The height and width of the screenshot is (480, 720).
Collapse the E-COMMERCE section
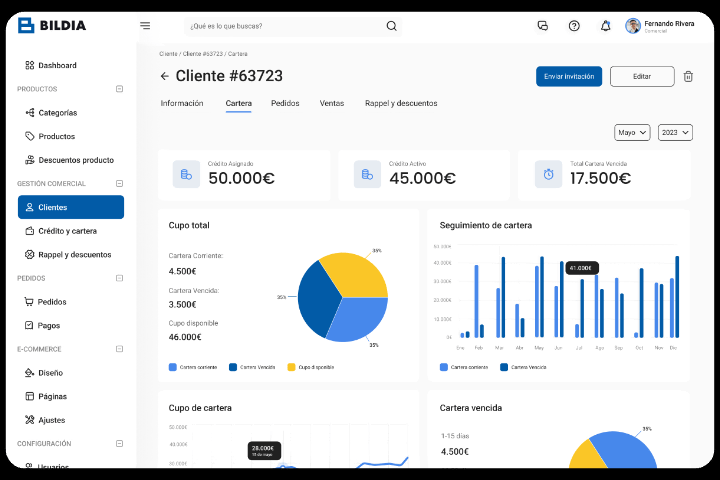(119, 349)
